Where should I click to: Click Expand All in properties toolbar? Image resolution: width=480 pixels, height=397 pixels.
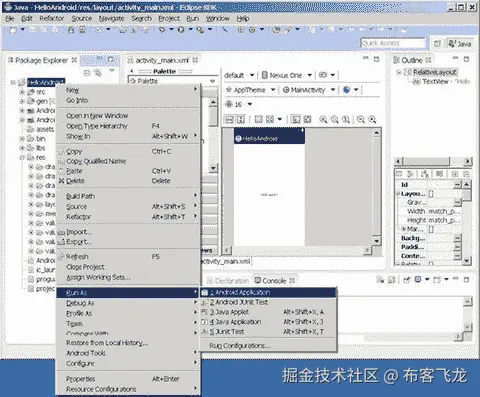point(455,174)
